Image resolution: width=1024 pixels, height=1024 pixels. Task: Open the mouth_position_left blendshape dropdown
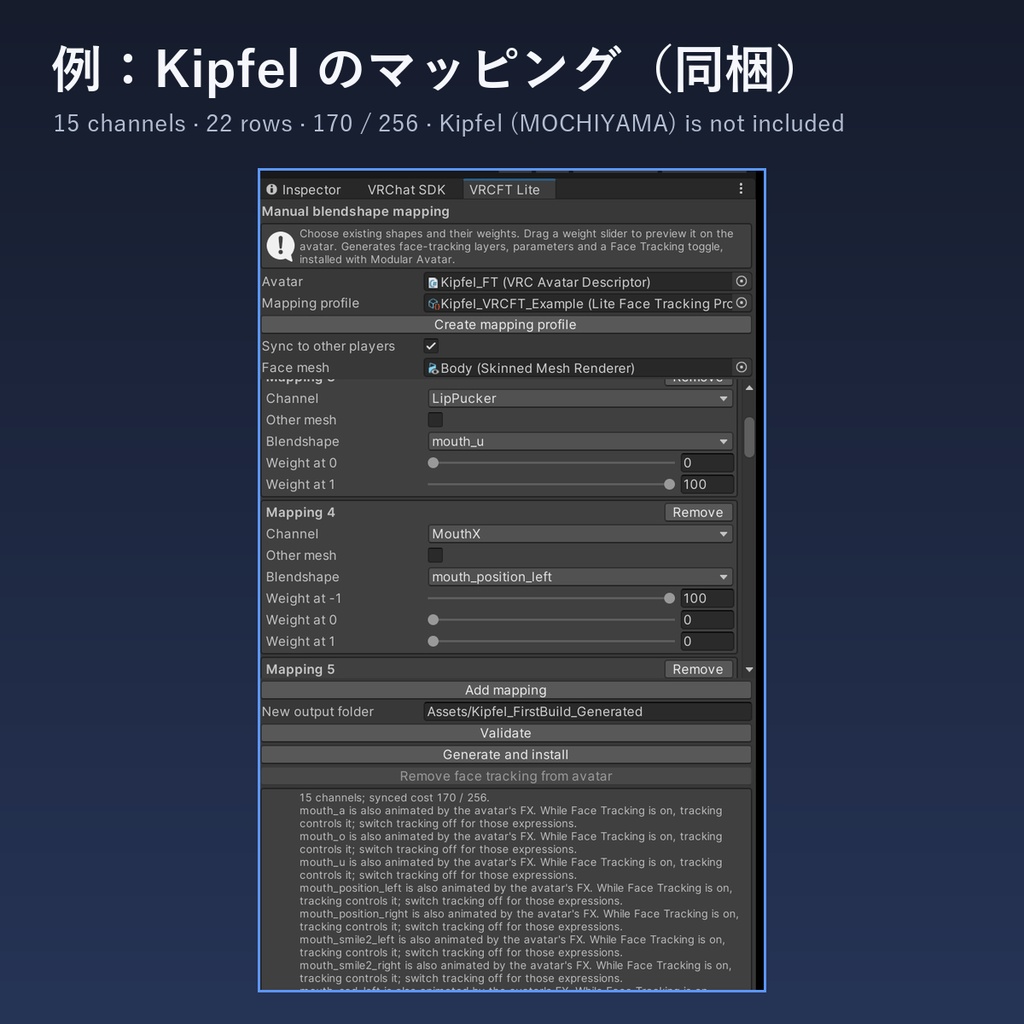[x=580, y=577]
